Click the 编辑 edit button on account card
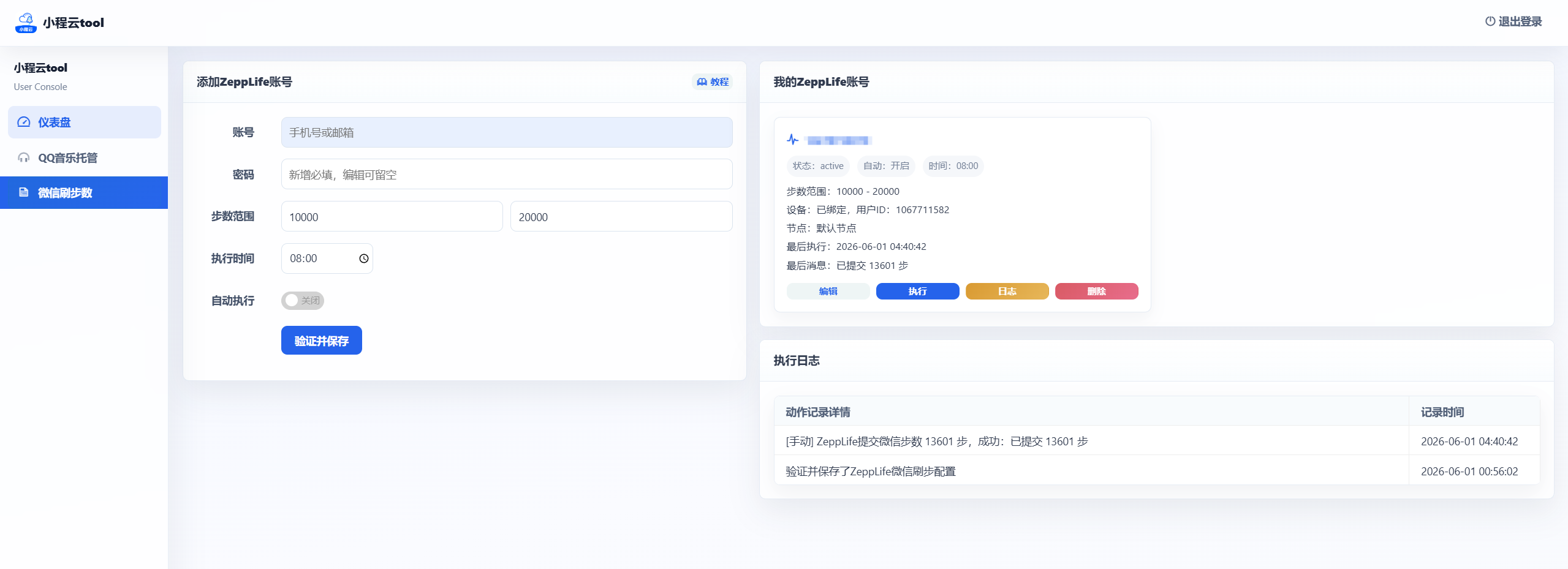The height and width of the screenshot is (569, 1568). (828, 292)
